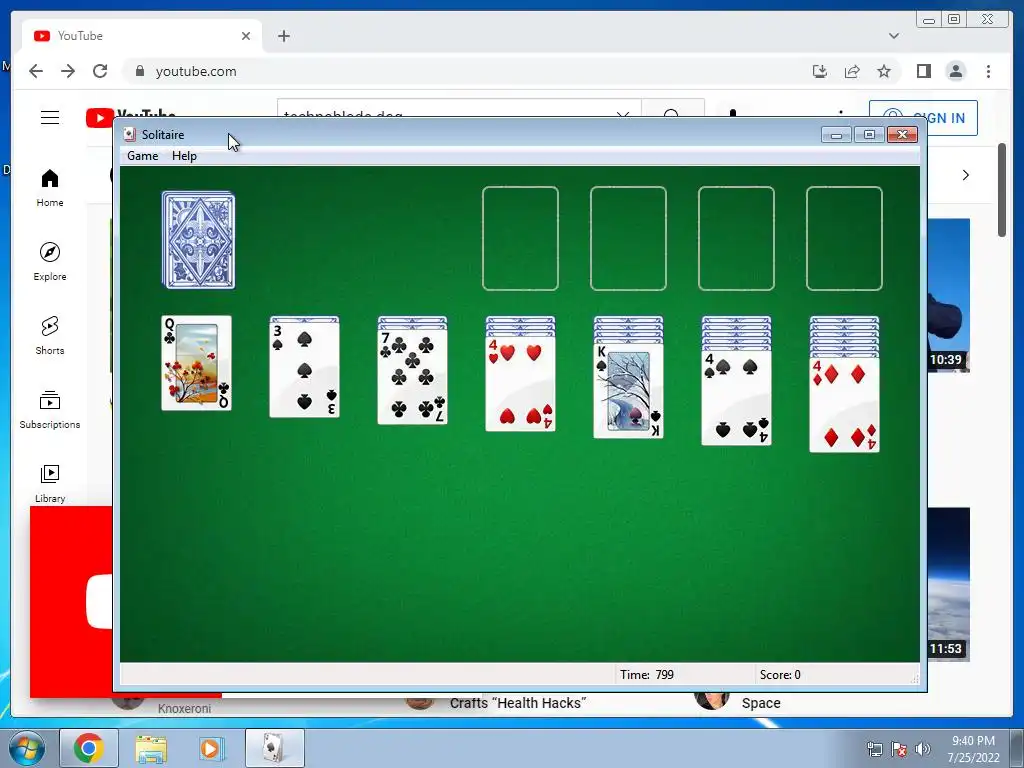Reload the YouTube page
The height and width of the screenshot is (768, 1024).
point(100,71)
